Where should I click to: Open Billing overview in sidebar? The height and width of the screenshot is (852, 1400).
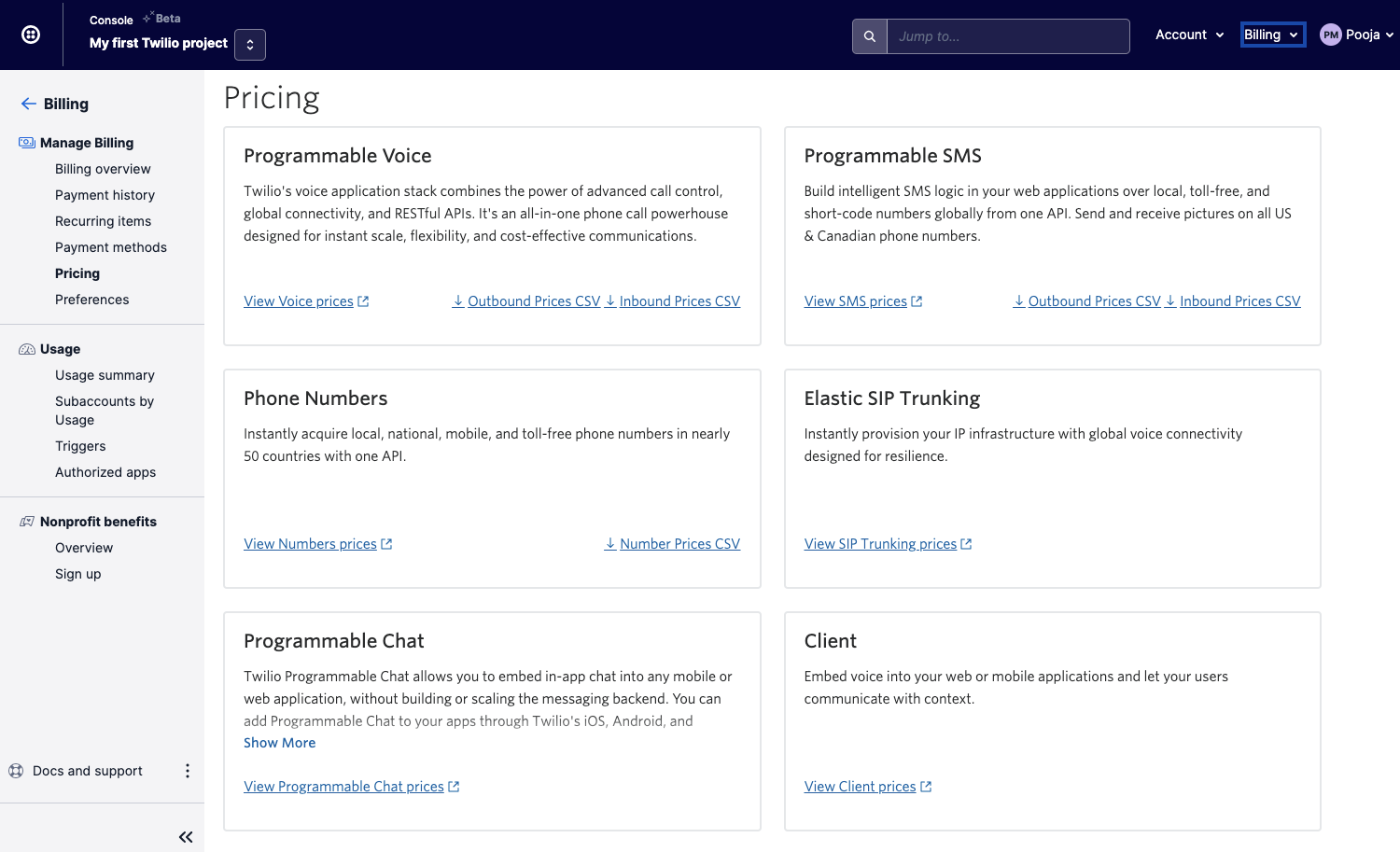[103, 169]
